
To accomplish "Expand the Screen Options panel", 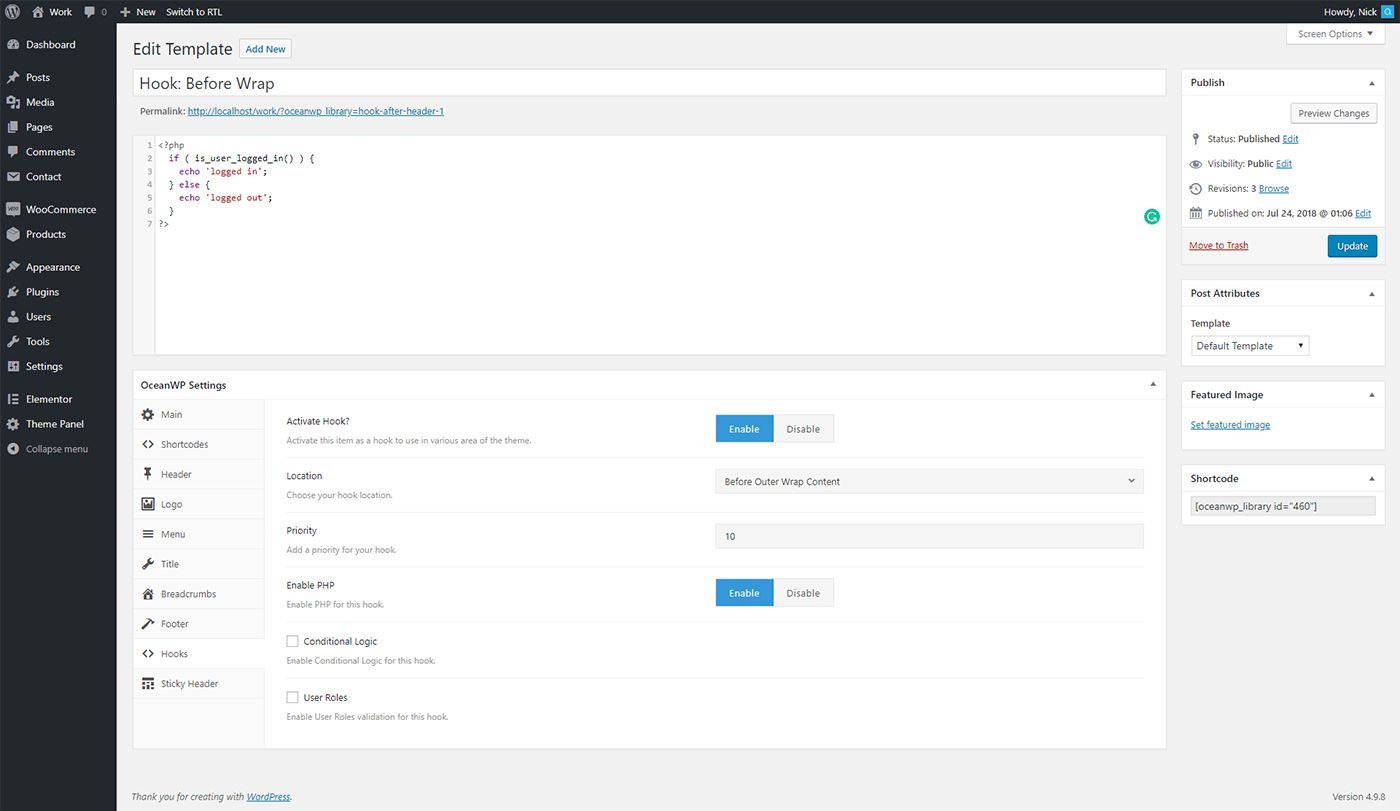I will tap(1335, 34).
